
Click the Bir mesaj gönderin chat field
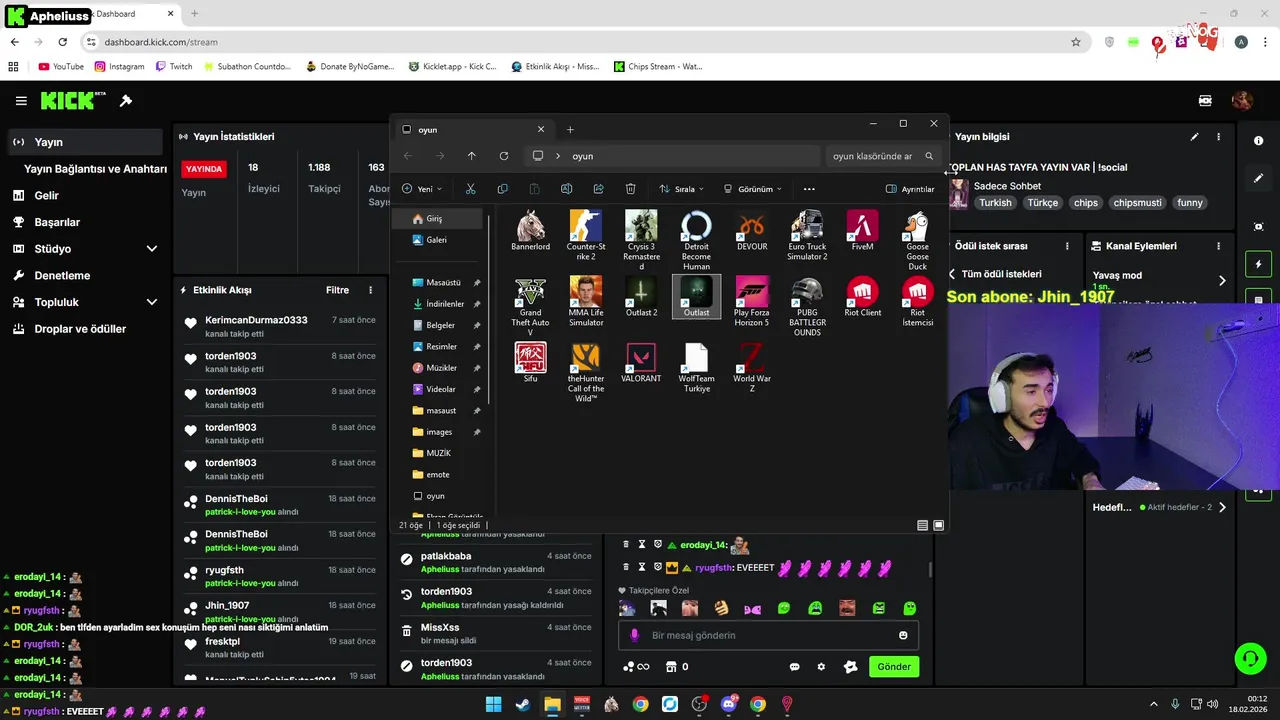click(x=768, y=635)
